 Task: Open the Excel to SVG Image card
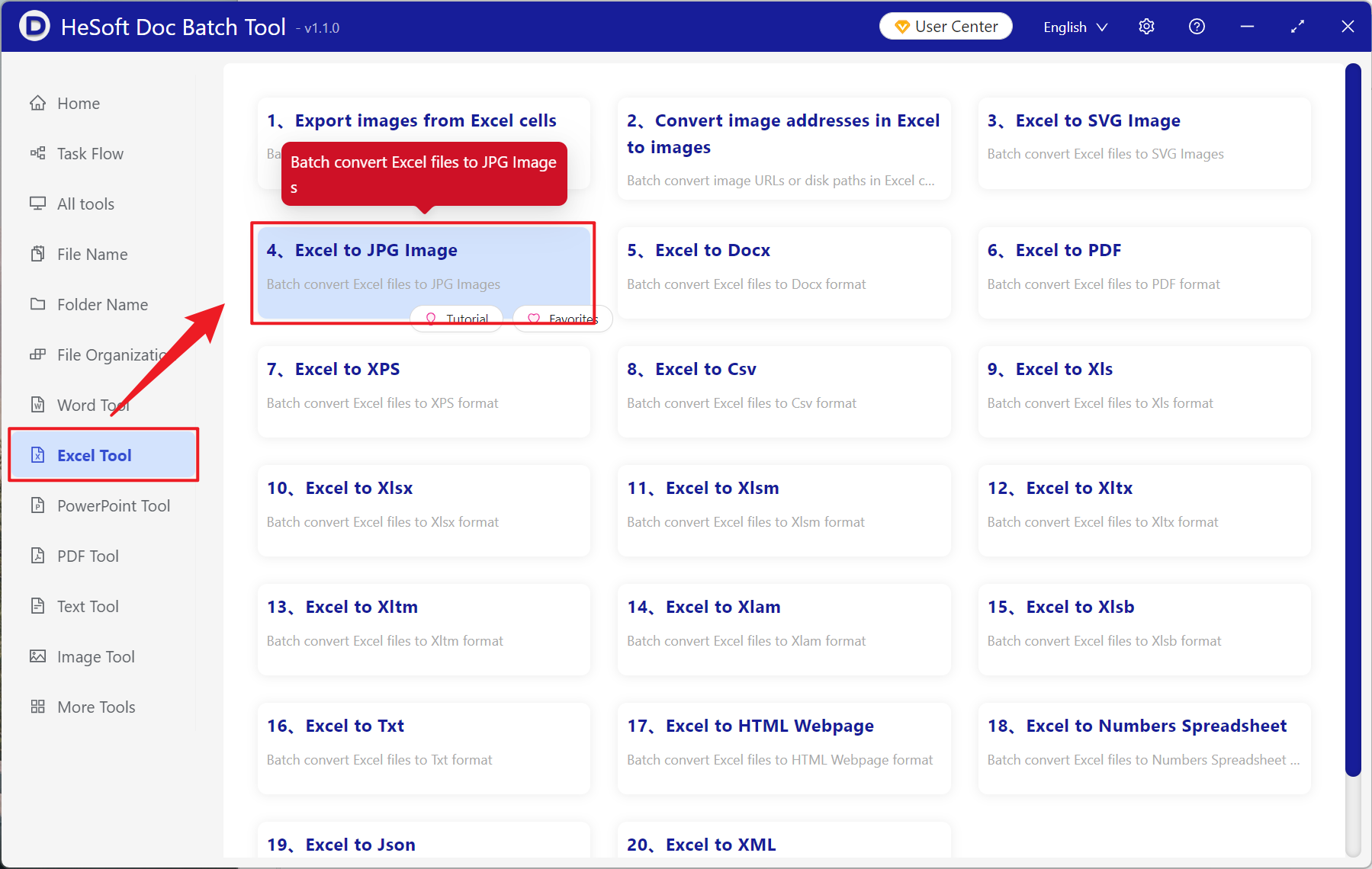coord(1144,143)
